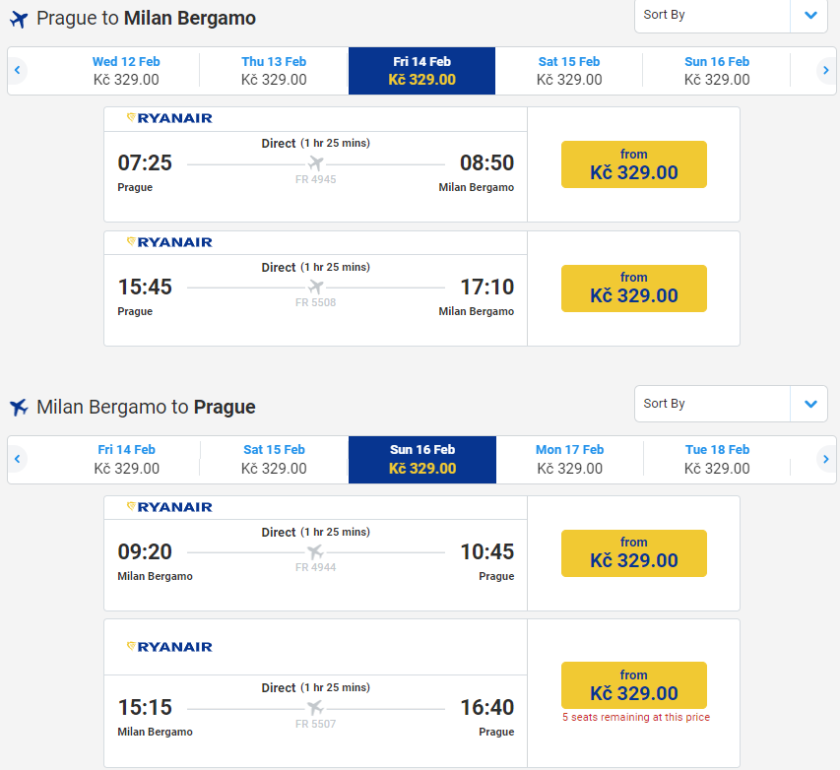Image resolution: width=840 pixels, height=770 pixels.
Task: Select the Mon 17 Feb return date tab
Action: point(570,459)
